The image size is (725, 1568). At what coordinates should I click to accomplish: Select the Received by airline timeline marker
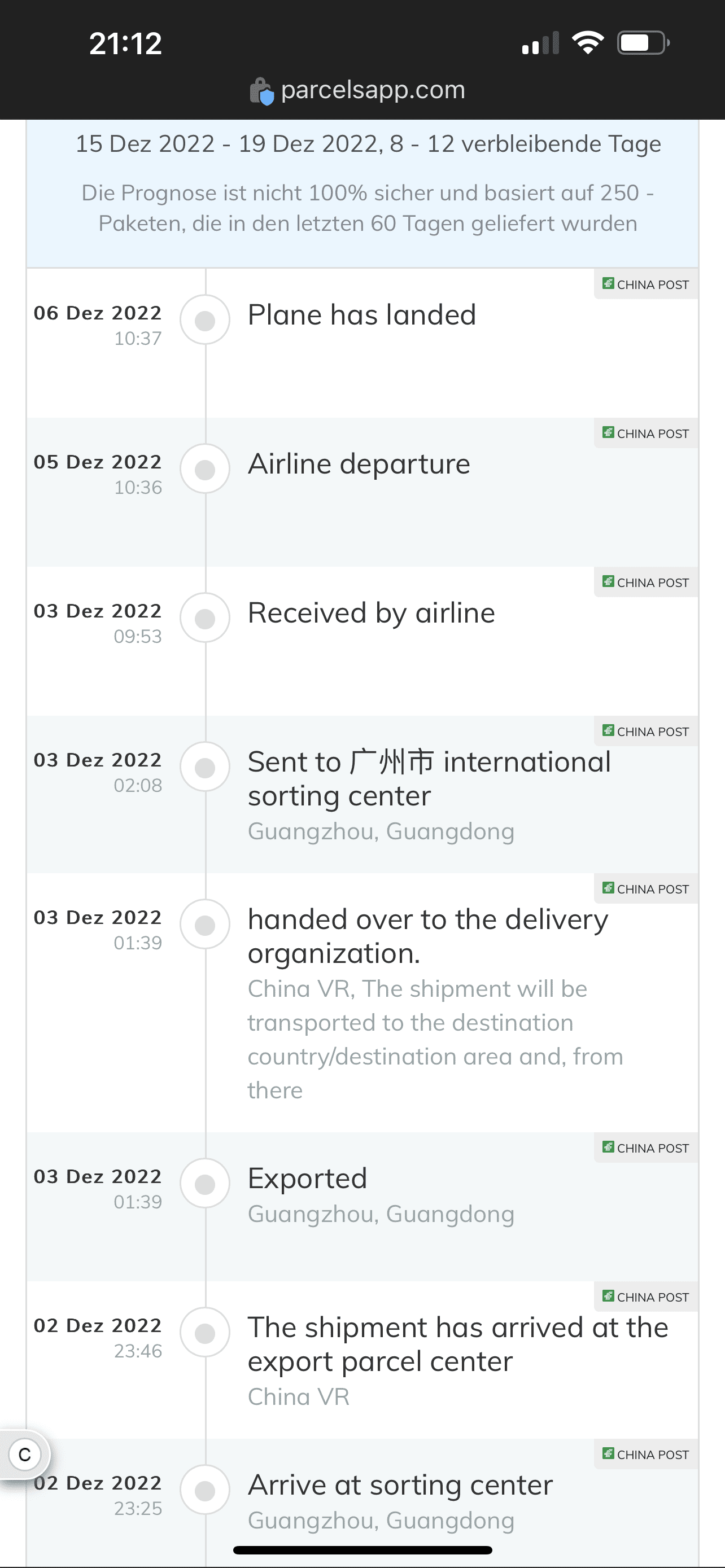[x=205, y=618]
